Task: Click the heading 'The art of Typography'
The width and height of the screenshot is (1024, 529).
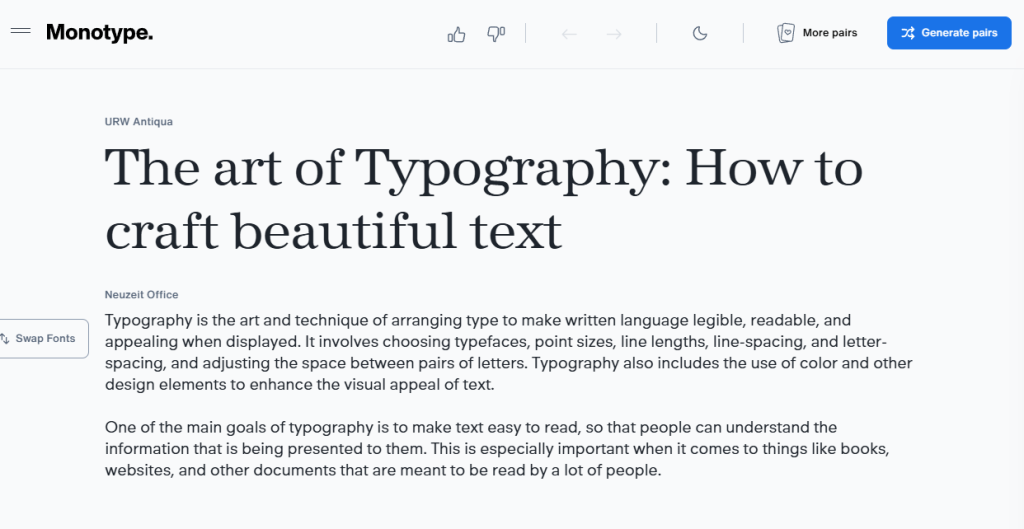Action: 483,167
